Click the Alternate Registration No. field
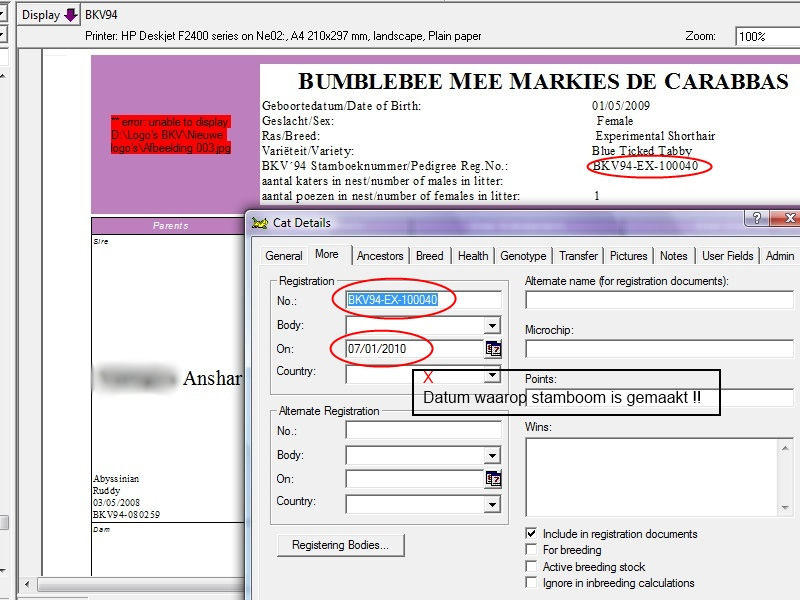Image resolution: width=800 pixels, height=600 pixels. 423,430
